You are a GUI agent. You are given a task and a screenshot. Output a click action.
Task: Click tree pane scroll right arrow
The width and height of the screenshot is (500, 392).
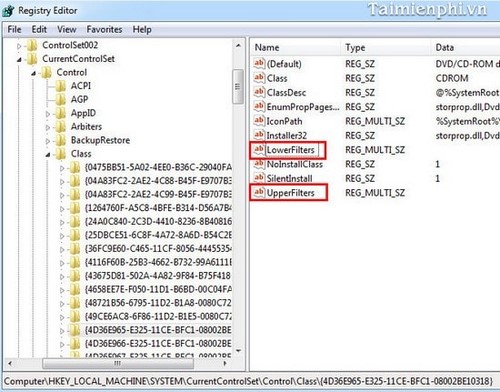pos(225,364)
